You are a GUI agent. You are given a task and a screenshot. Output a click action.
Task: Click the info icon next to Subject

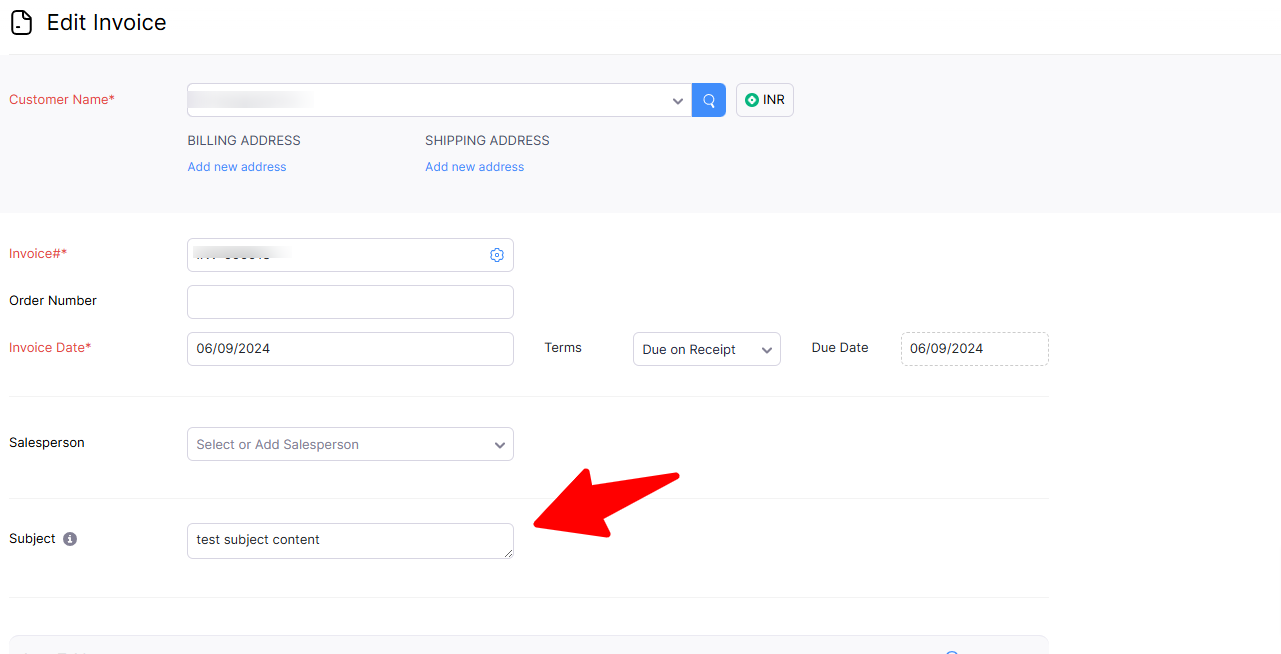coord(70,539)
